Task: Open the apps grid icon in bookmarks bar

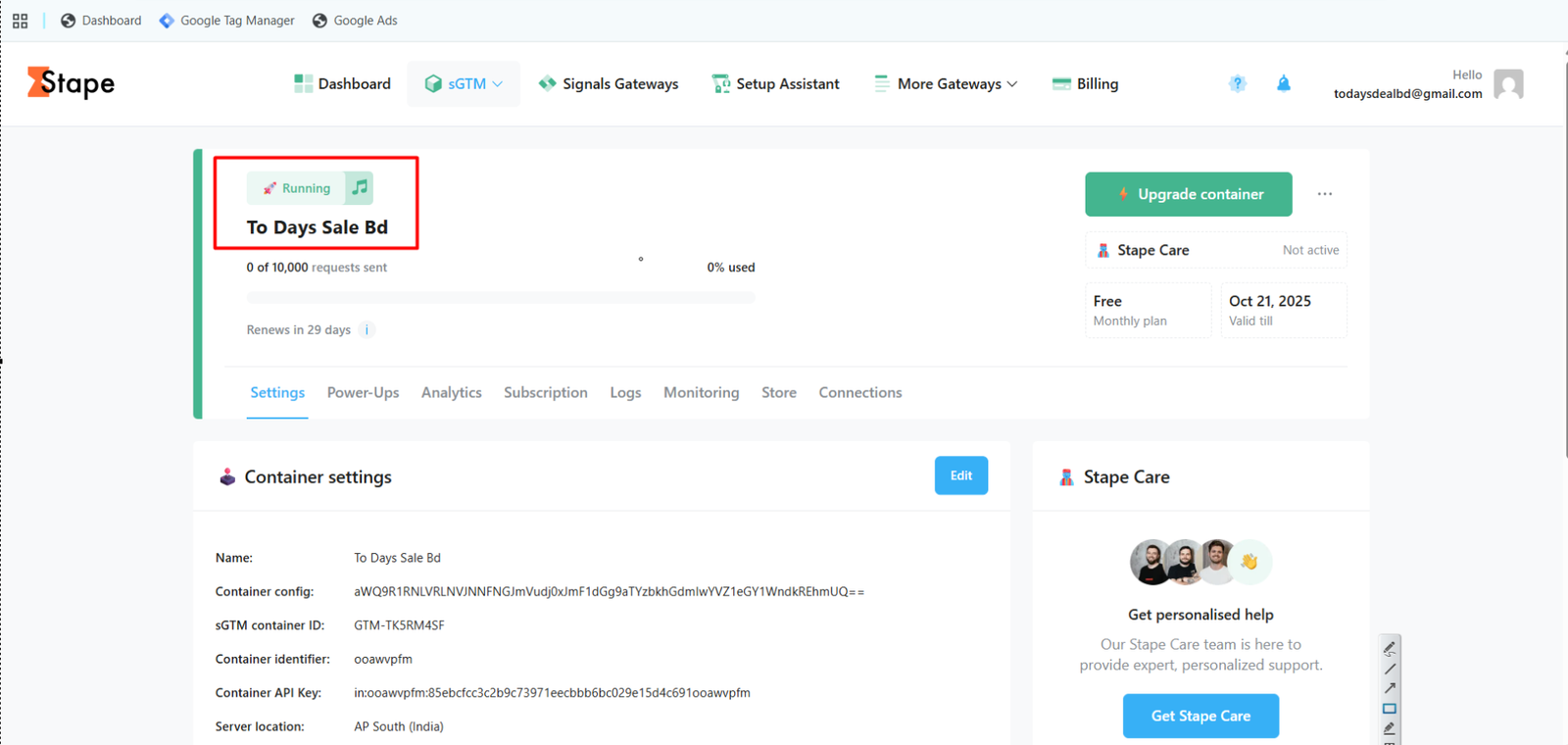Action: click(x=20, y=21)
